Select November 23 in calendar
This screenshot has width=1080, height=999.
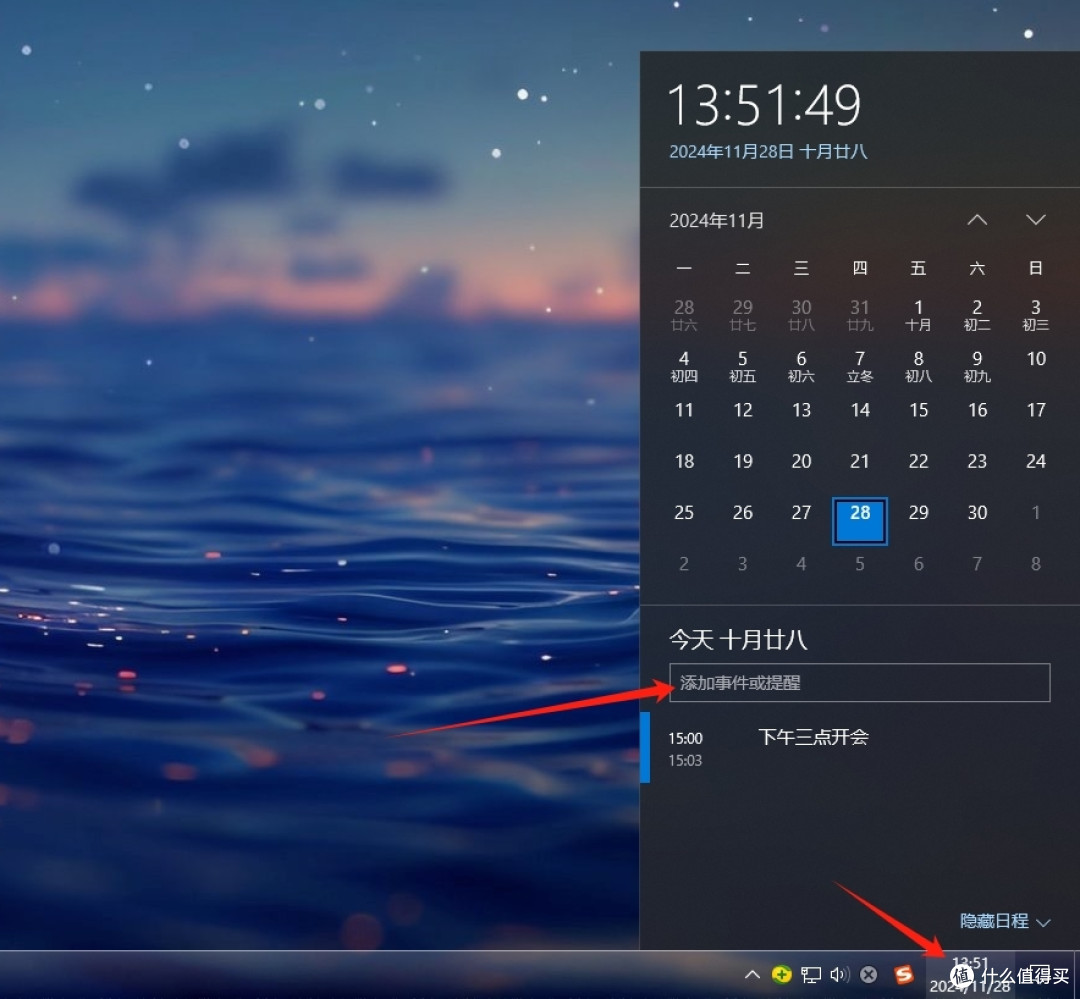point(977,462)
